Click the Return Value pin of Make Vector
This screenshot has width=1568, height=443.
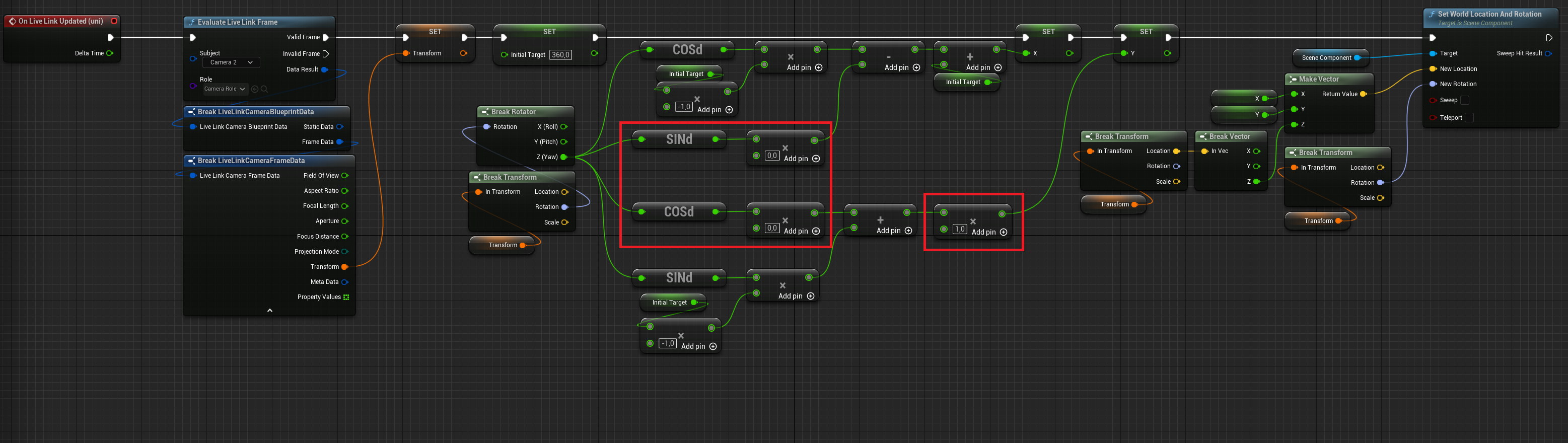tap(1364, 94)
